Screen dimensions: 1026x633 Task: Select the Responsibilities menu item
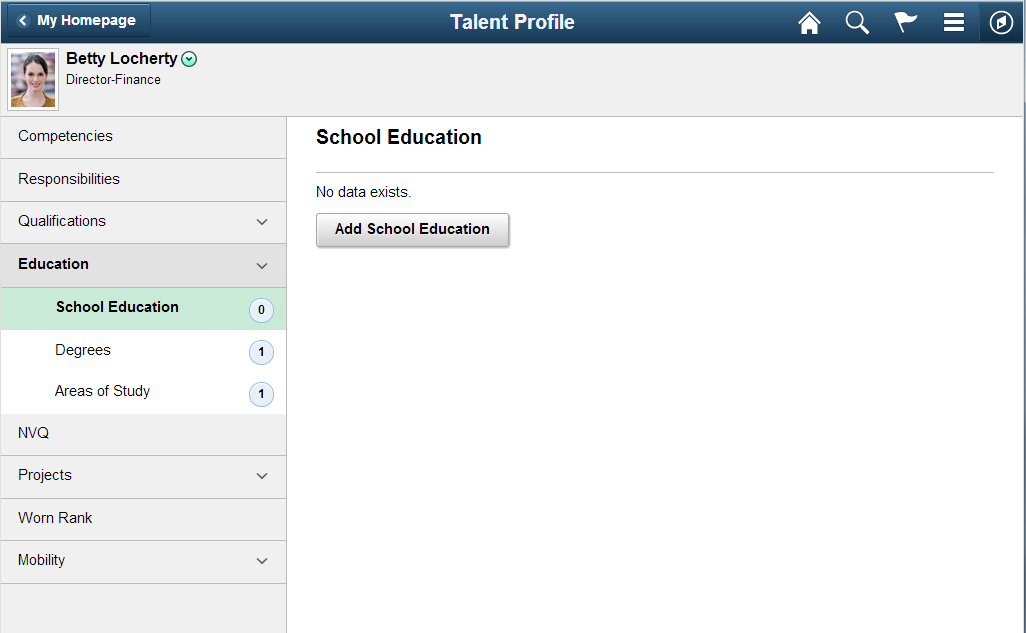[143, 180]
